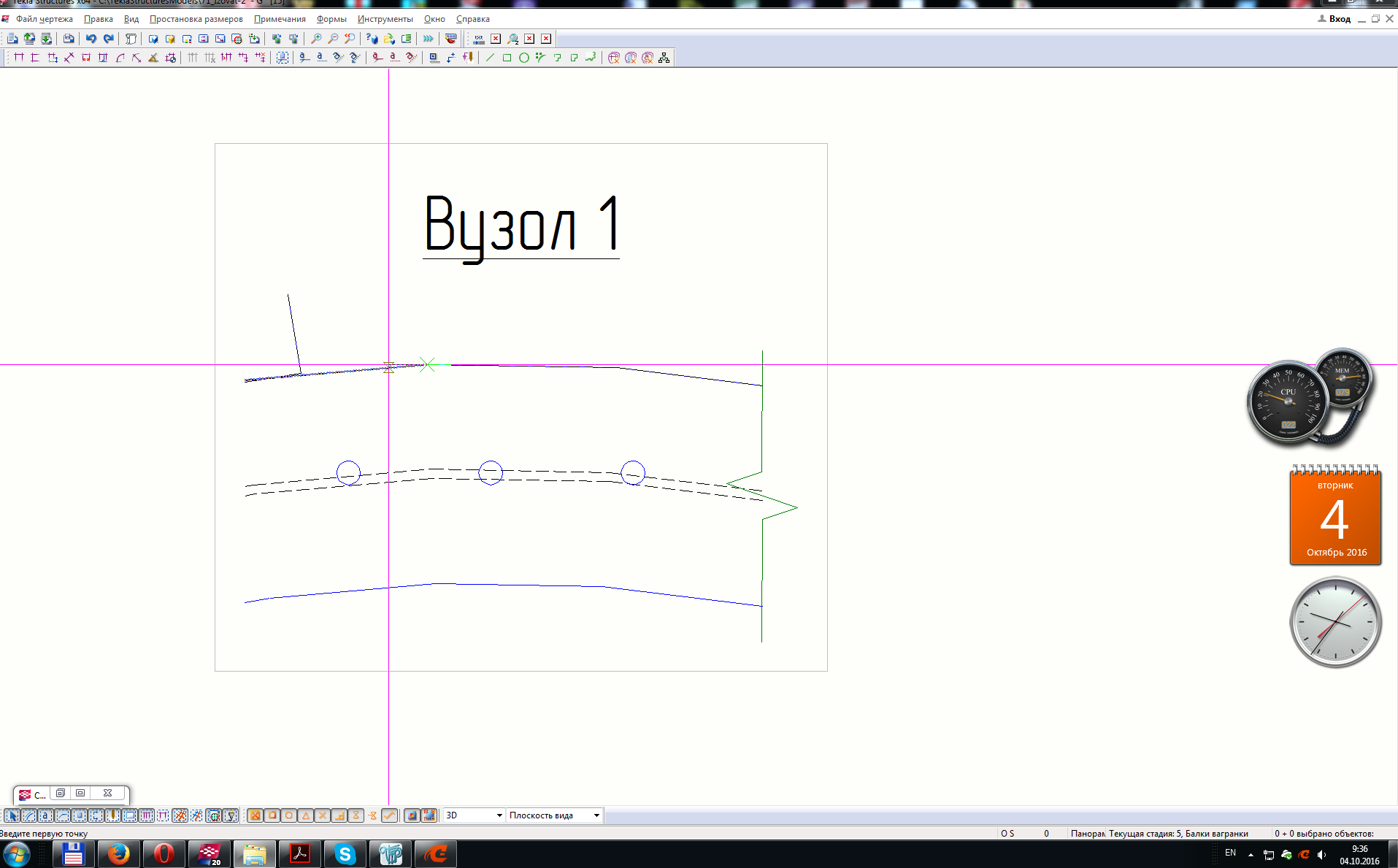Toggle snap to end points switch
The image size is (1398, 868).
point(272,815)
